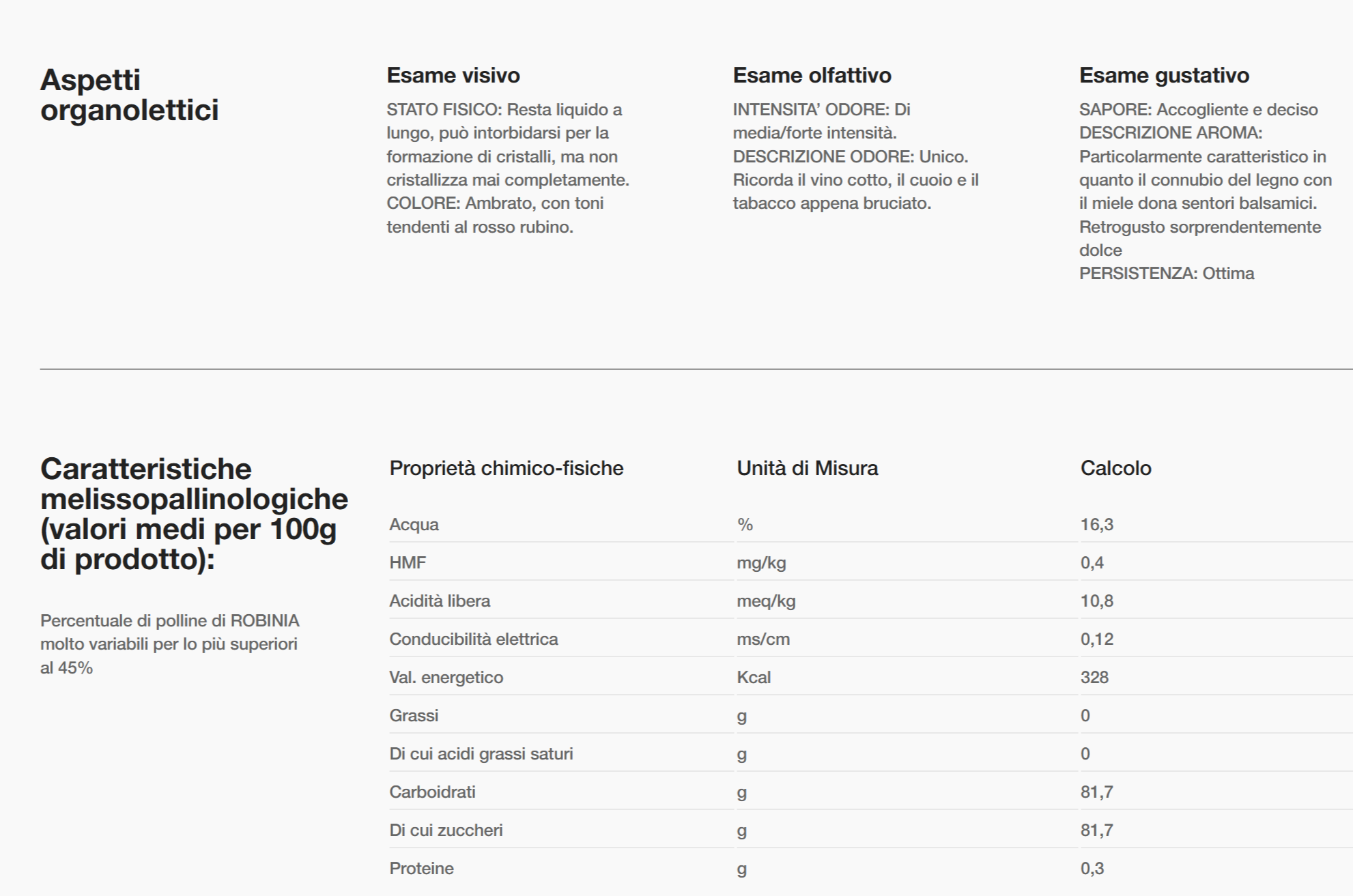Click the 'Esame gustativo' heading
The width and height of the screenshot is (1353, 896).
coord(1164,75)
